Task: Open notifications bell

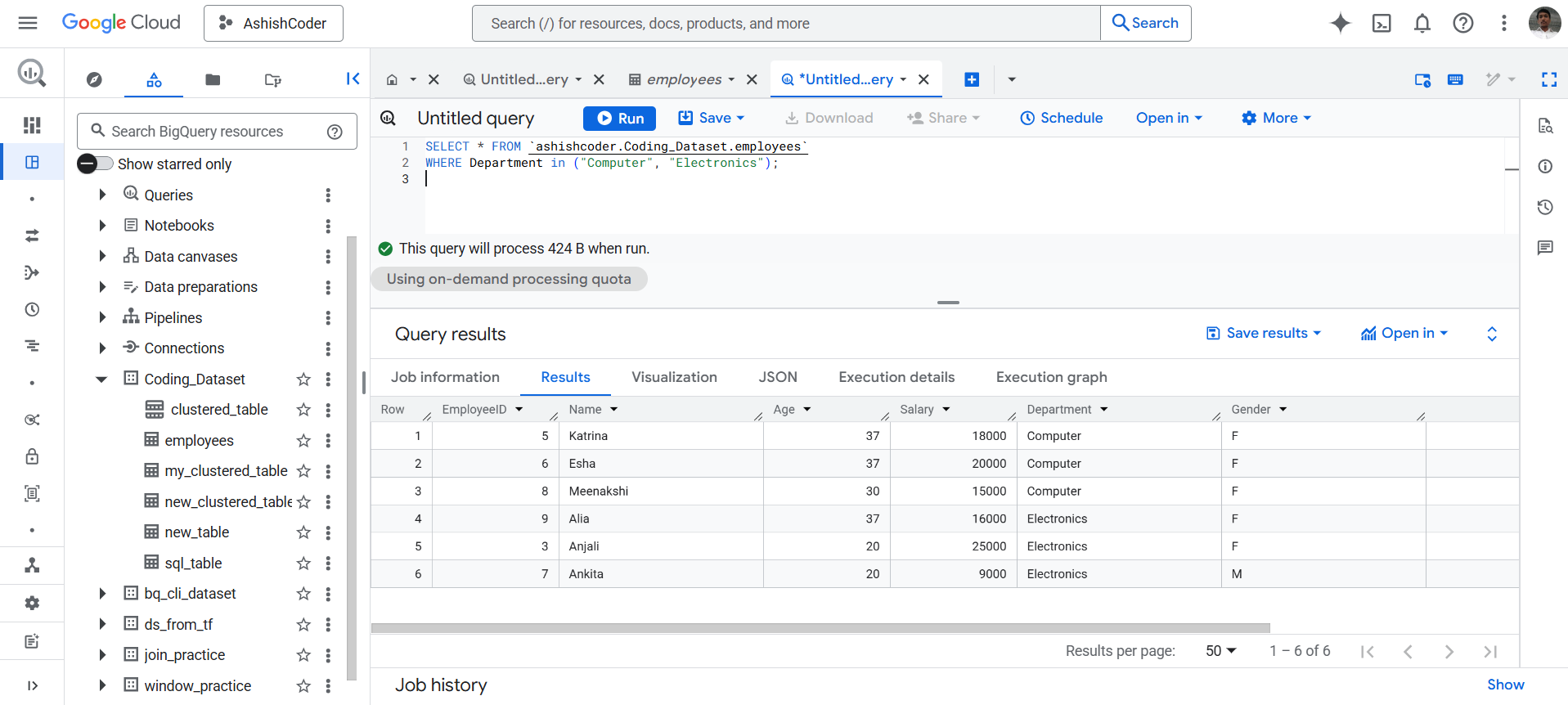Action: point(1422,23)
